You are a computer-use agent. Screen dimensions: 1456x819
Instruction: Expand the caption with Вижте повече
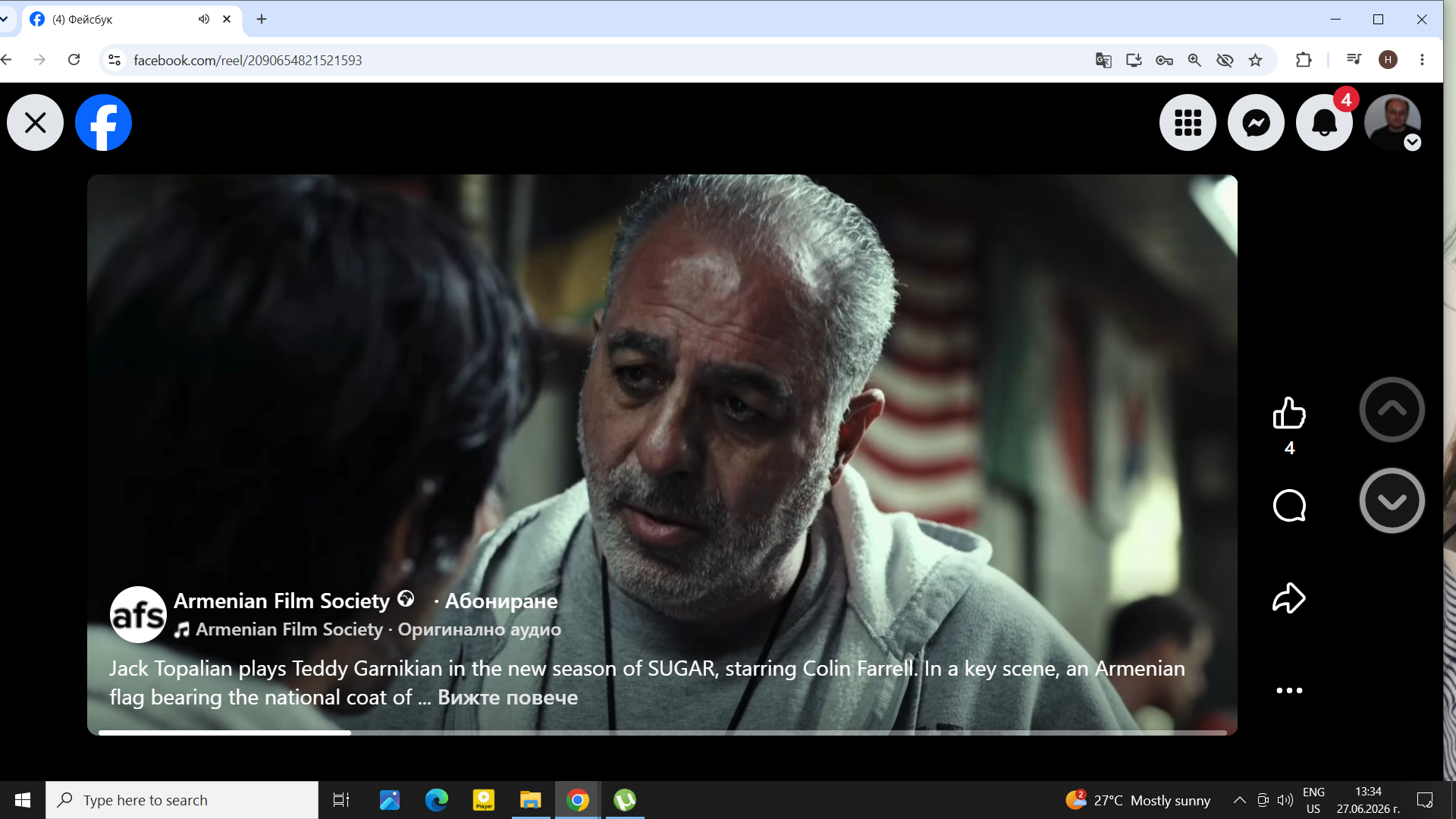pyautogui.click(x=507, y=697)
